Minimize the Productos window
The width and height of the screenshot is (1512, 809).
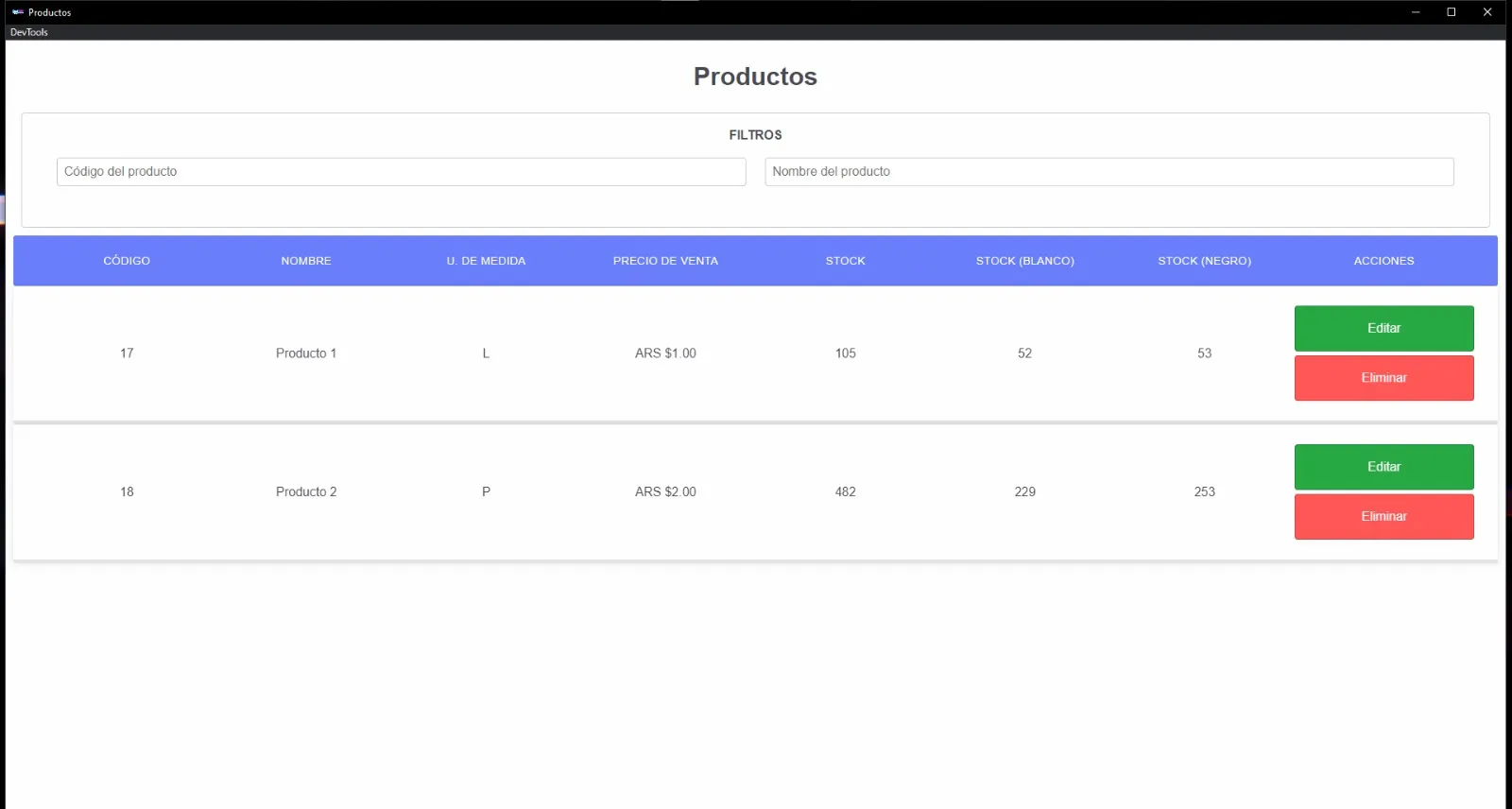coord(1416,12)
